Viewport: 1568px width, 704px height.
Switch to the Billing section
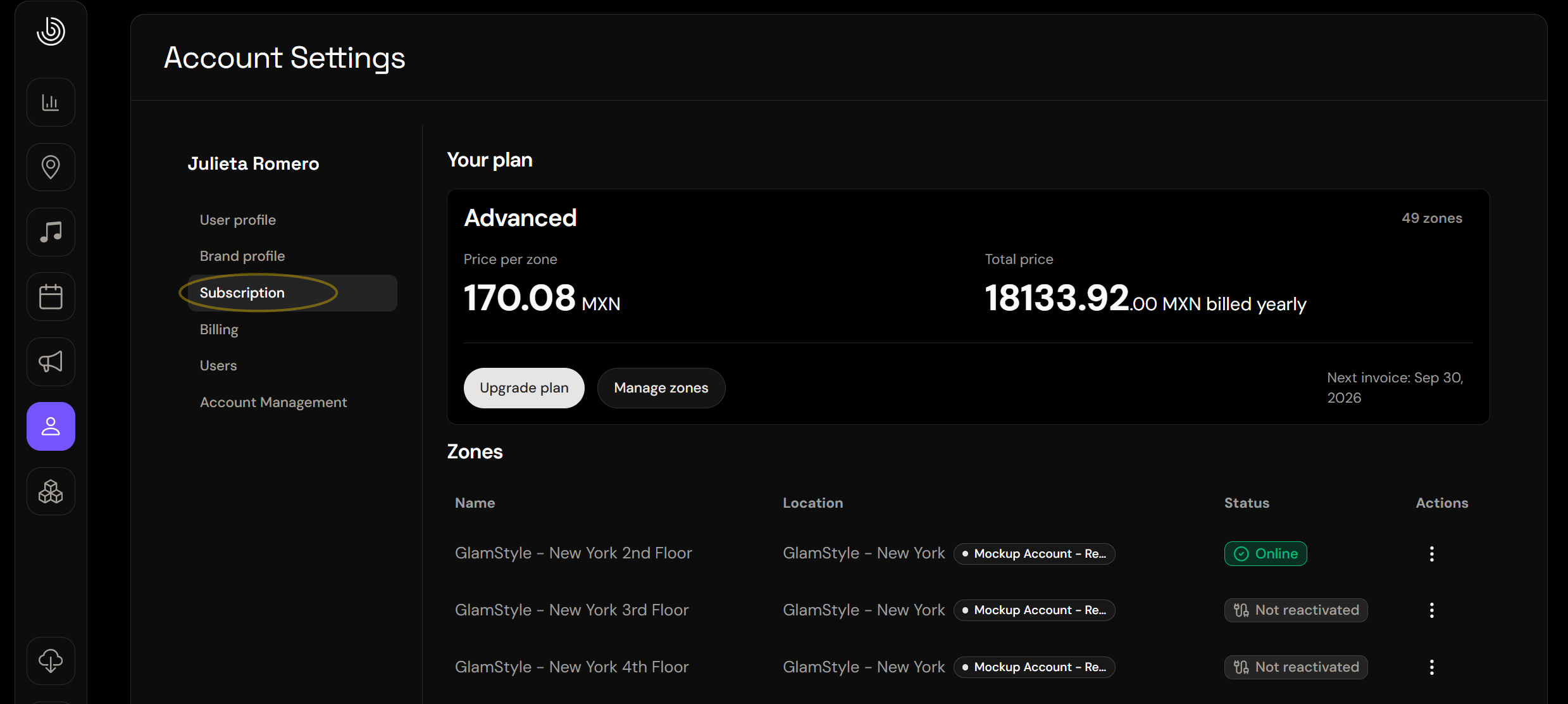click(x=219, y=329)
